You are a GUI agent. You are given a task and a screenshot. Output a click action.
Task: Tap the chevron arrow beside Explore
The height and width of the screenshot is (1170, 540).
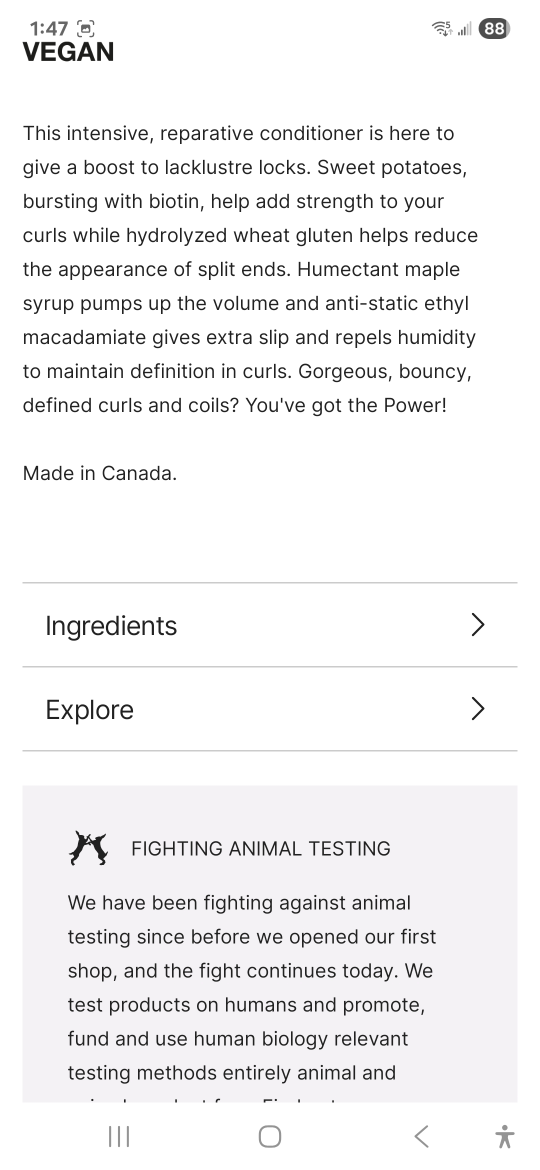coord(478,709)
